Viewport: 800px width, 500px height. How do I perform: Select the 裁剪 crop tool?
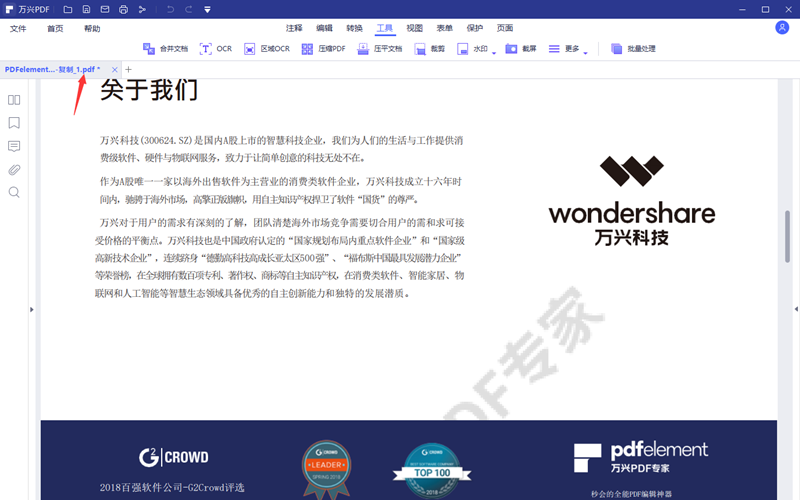[430, 48]
